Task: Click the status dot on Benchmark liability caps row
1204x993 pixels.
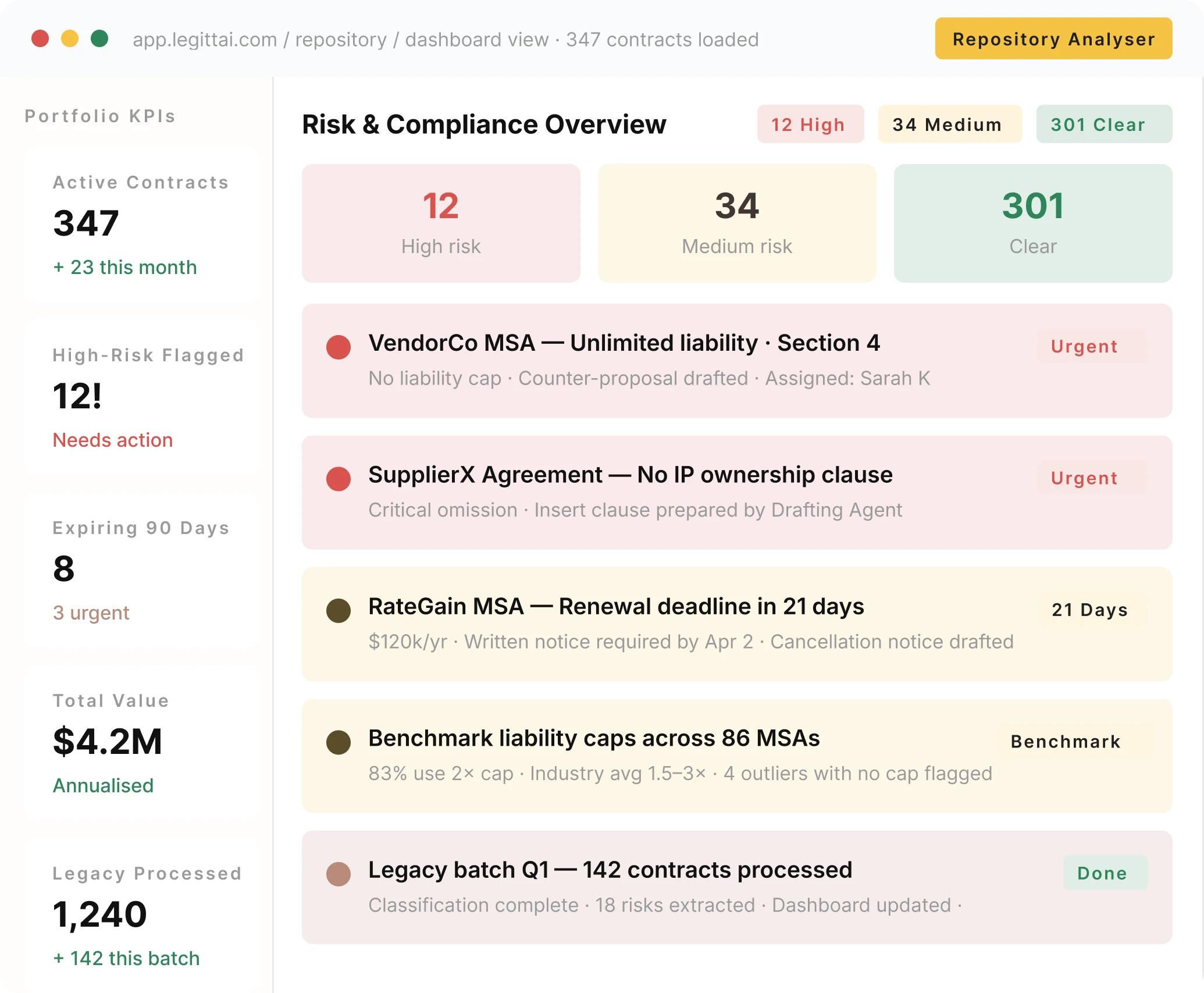Action: (x=339, y=742)
